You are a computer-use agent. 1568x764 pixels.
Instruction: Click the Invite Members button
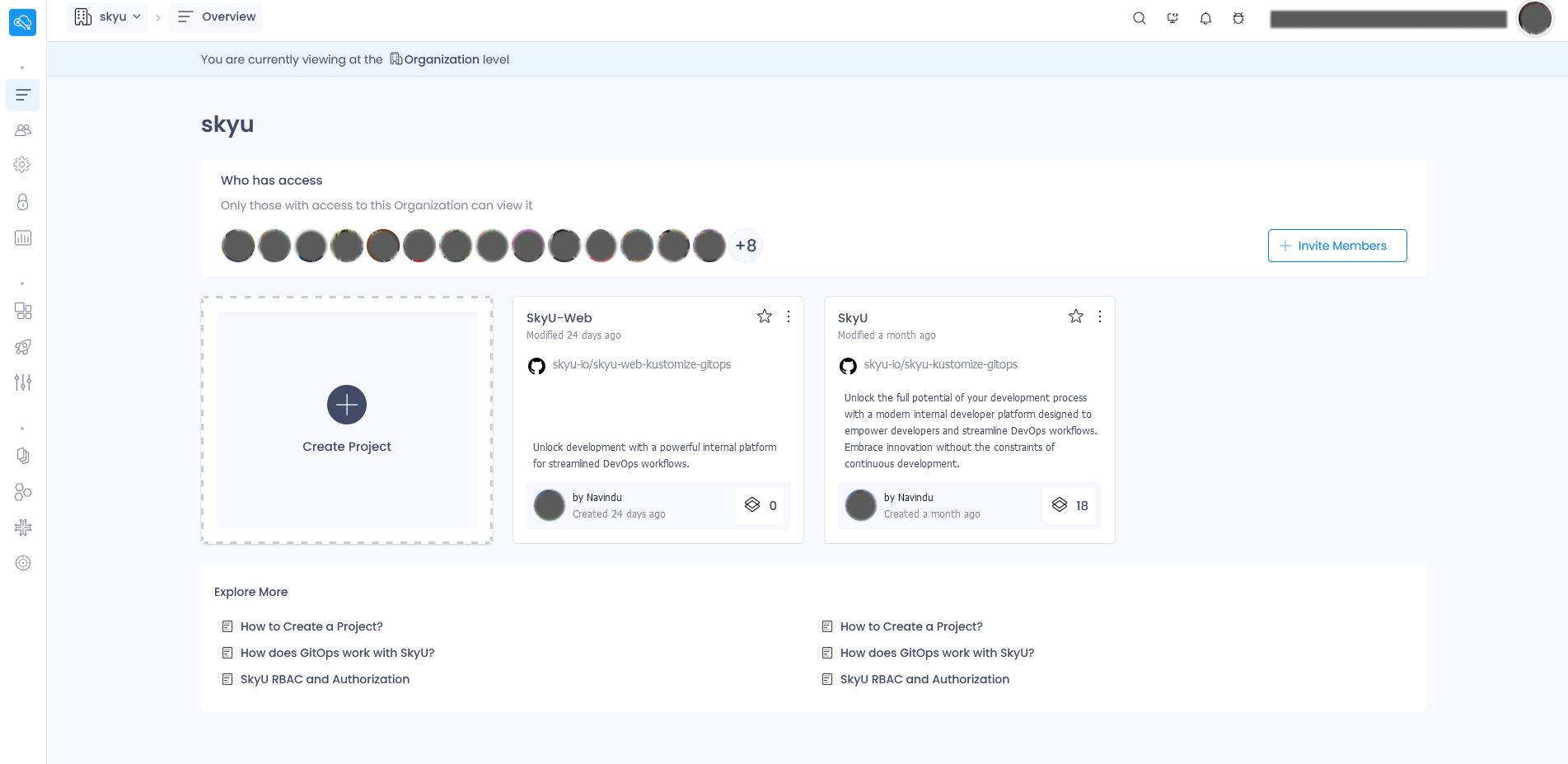[1337, 246]
